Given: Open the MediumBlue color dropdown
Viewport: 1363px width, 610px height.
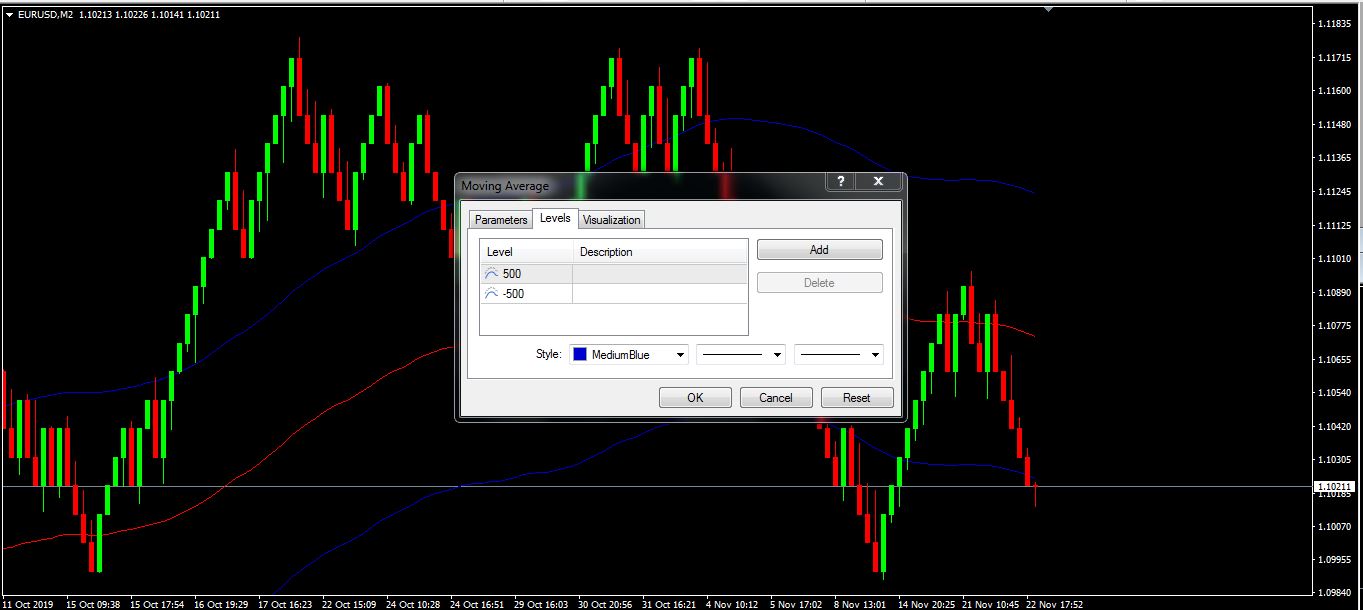Looking at the screenshot, I should tap(629, 355).
